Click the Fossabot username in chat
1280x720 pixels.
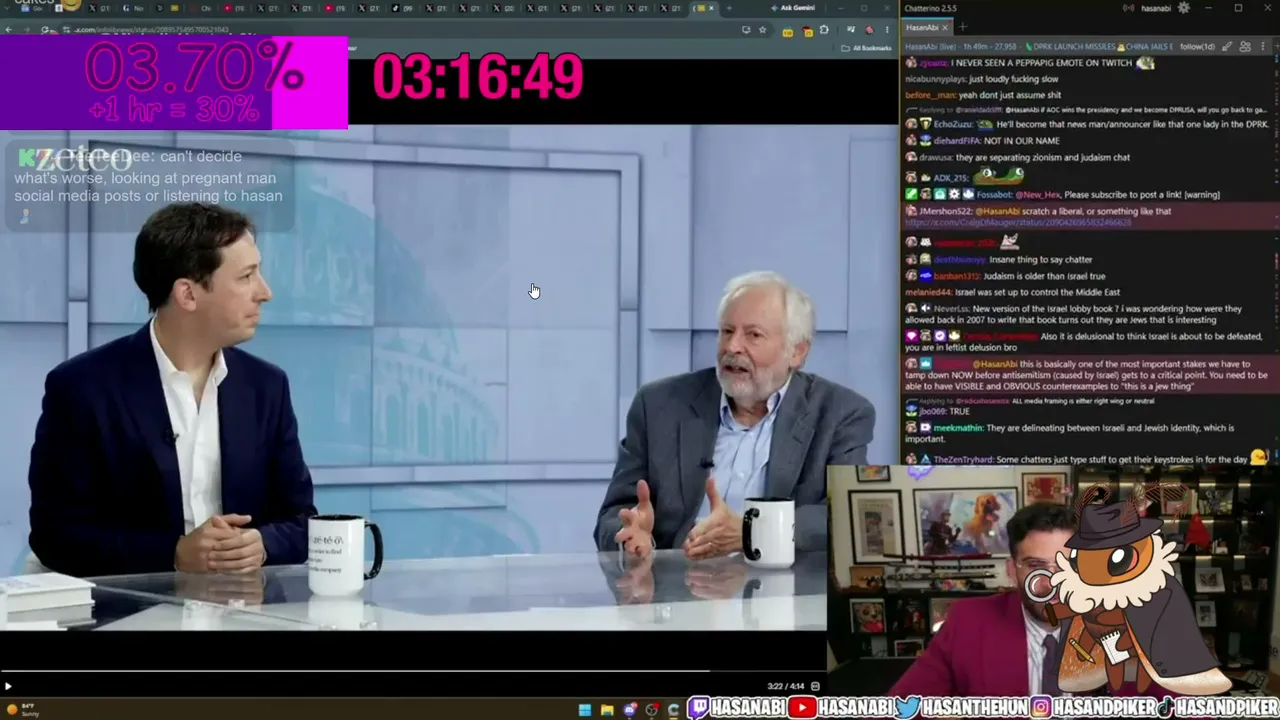coord(994,195)
